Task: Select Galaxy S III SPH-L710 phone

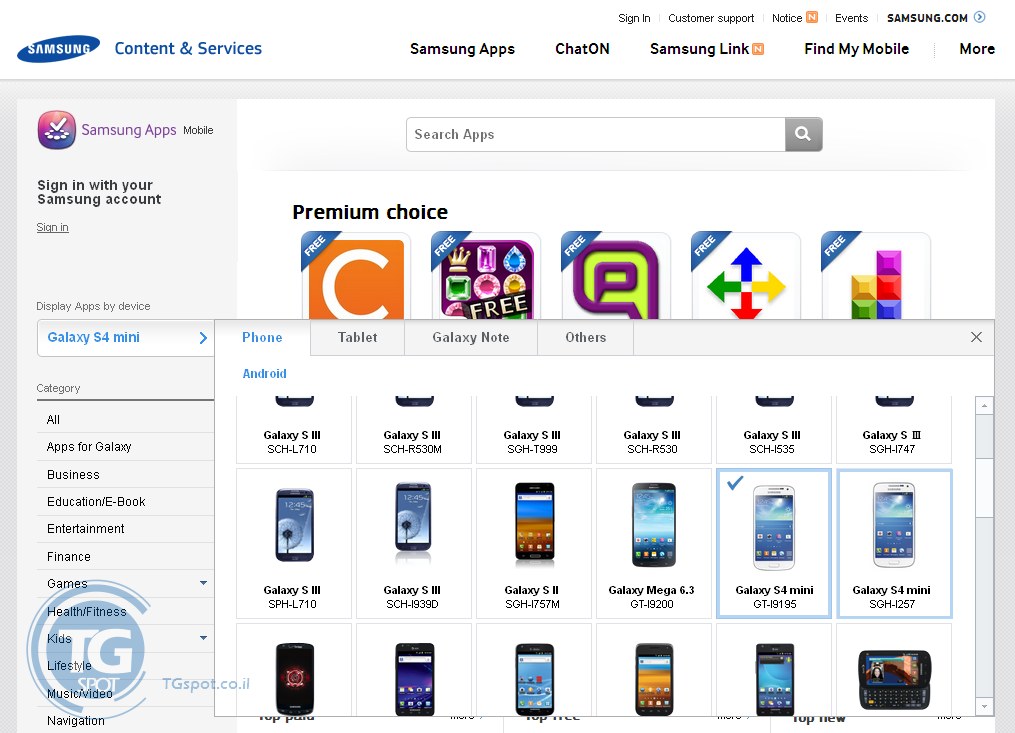Action: pyautogui.click(x=294, y=543)
